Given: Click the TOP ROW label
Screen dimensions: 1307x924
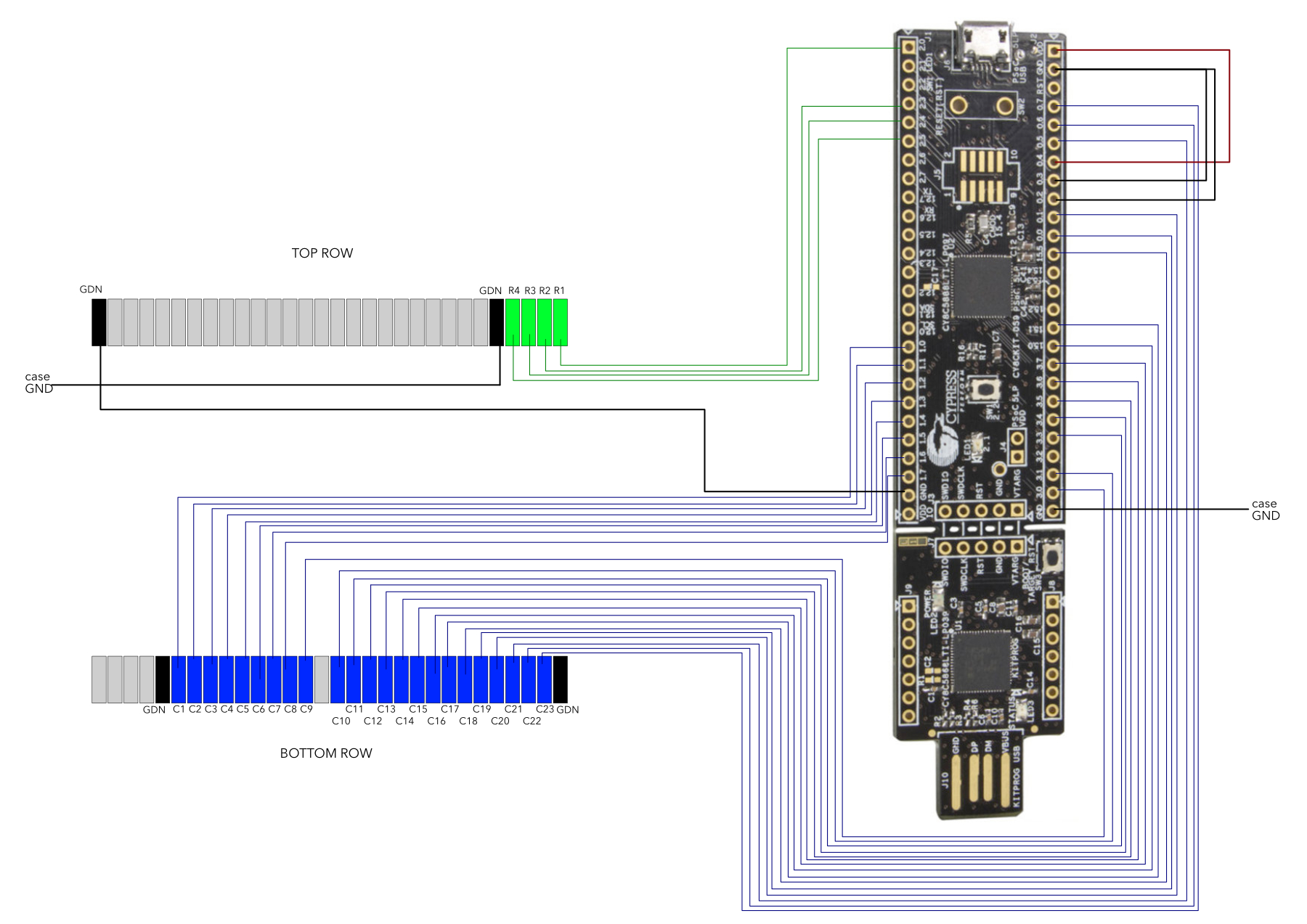Looking at the screenshot, I should click(322, 253).
